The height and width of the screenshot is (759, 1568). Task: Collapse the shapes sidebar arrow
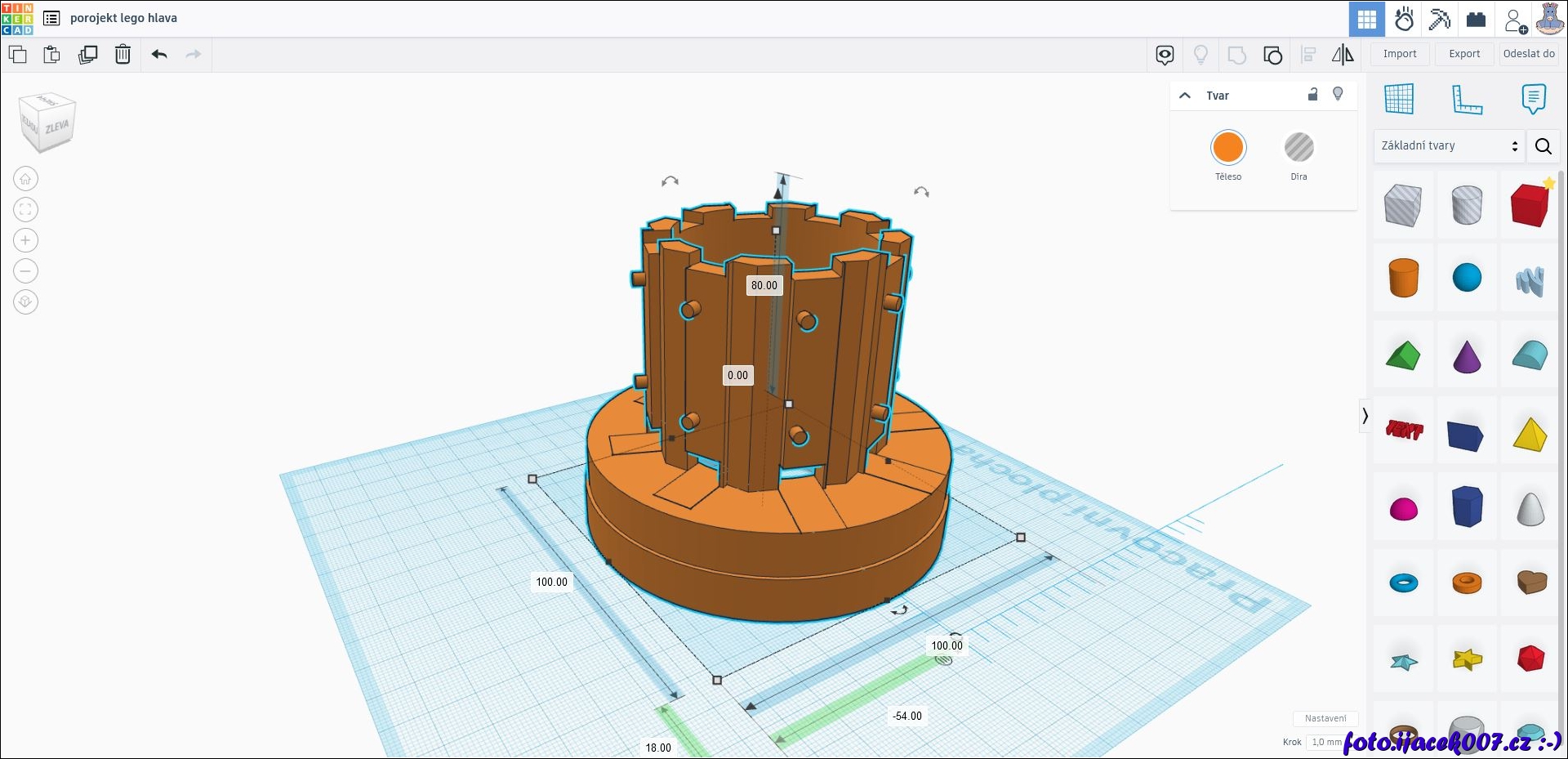[x=1365, y=416]
